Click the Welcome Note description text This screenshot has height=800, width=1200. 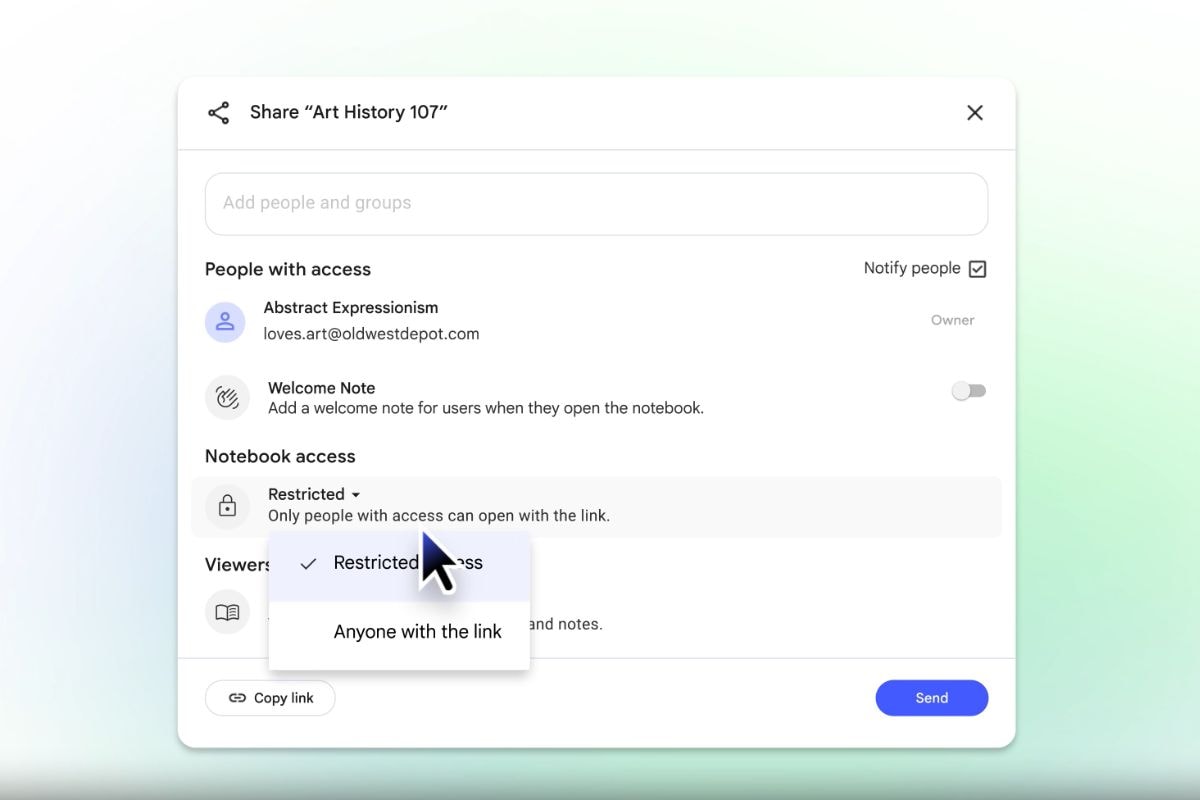pyautogui.click(x=485, y=408)
